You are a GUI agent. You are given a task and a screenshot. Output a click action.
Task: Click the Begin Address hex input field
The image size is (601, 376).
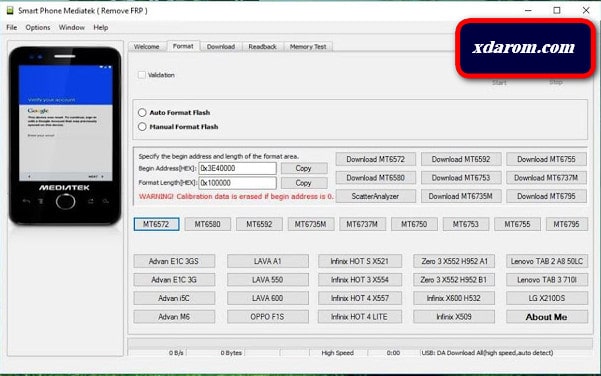click(237, 168)
